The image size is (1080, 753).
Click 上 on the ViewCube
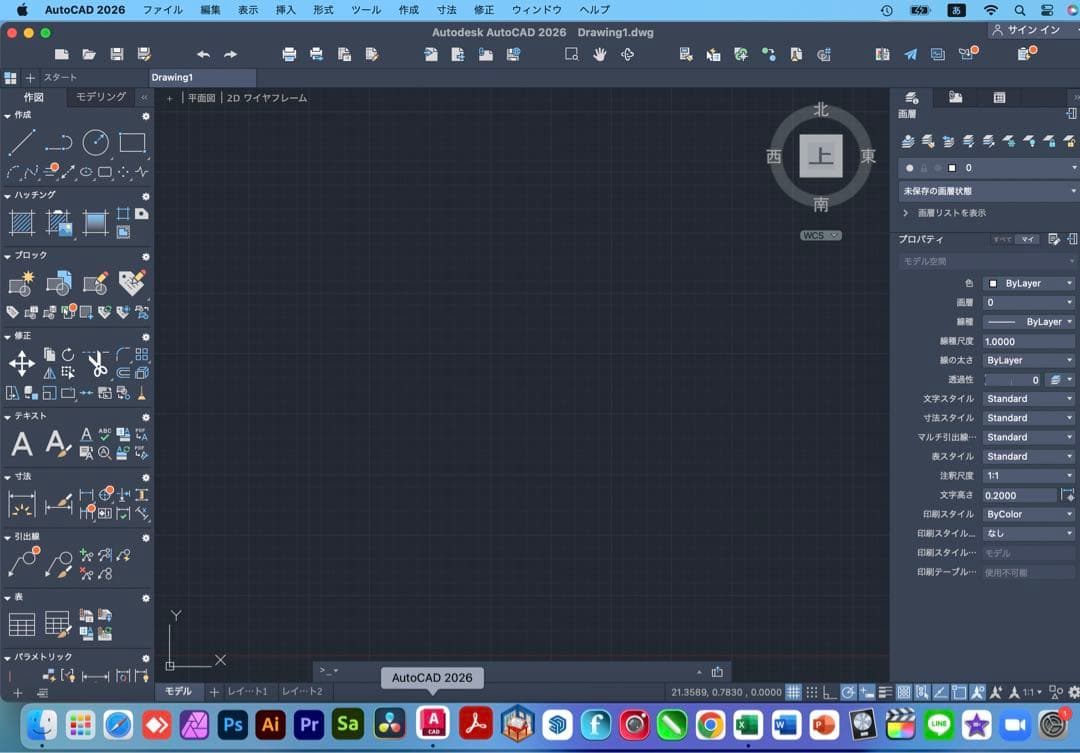(x=820, y=157)
